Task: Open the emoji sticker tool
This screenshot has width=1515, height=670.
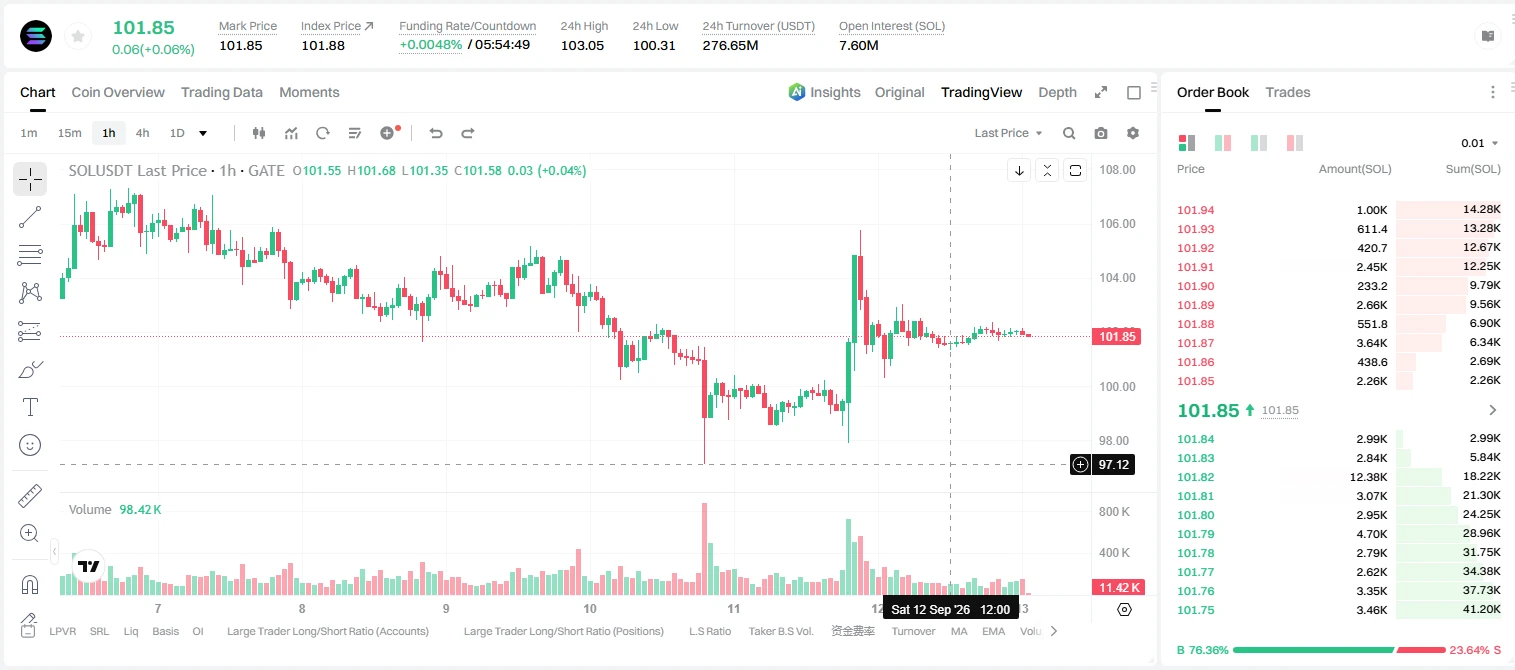Action: 30,445
